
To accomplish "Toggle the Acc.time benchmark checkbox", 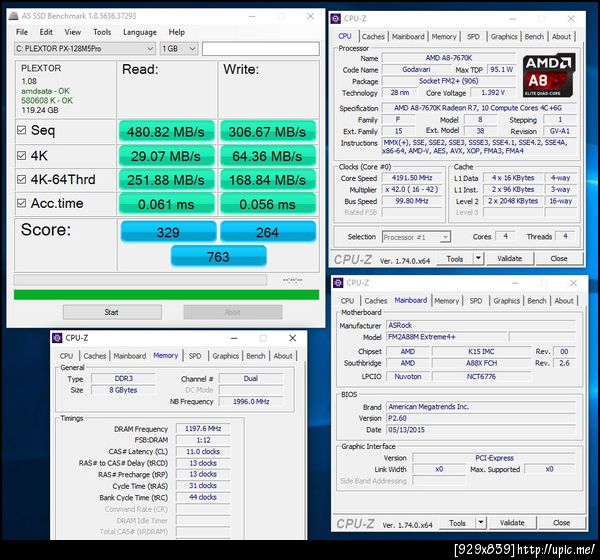I will pos(21,203).
